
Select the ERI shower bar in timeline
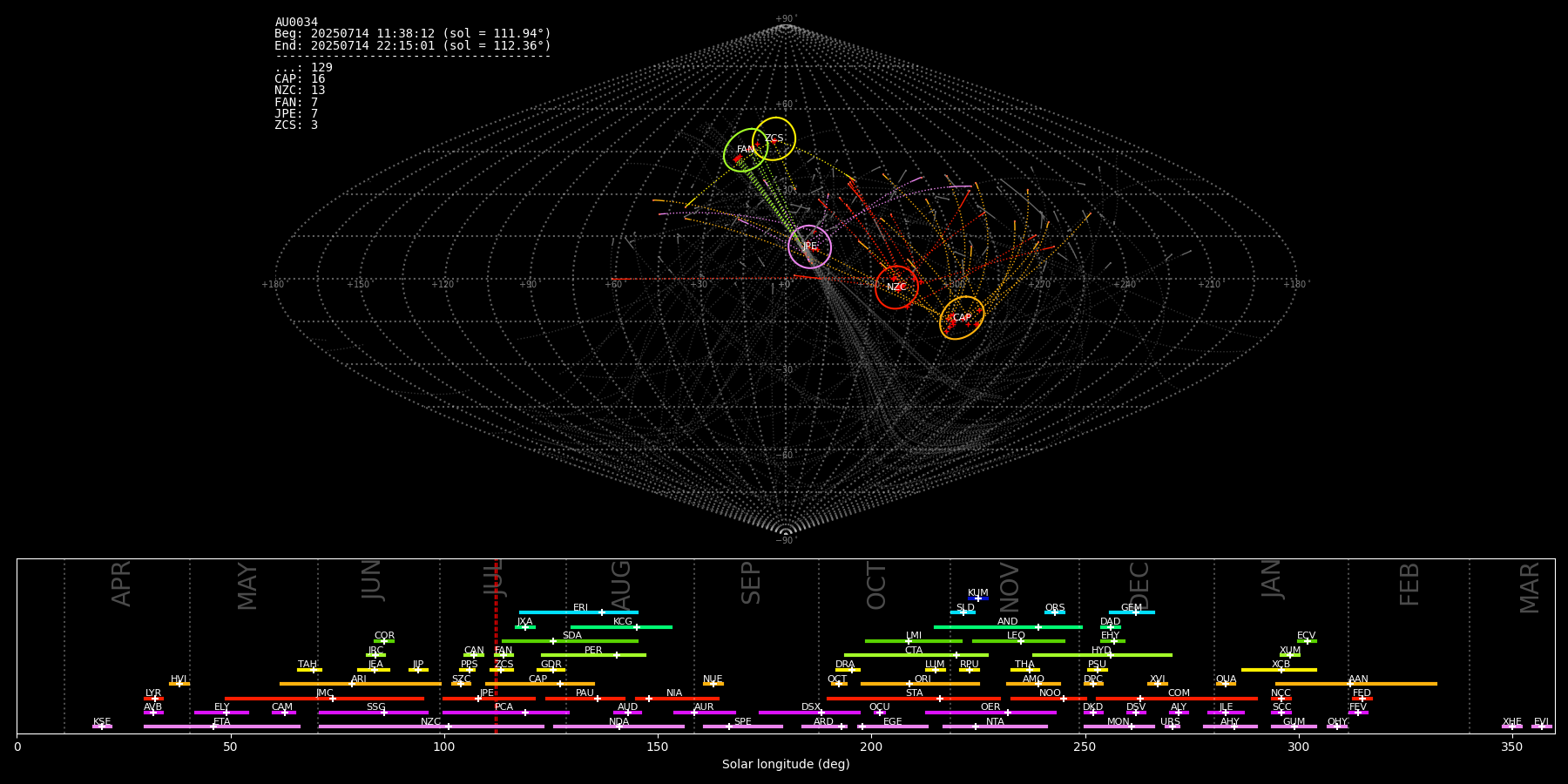(578, 612)
